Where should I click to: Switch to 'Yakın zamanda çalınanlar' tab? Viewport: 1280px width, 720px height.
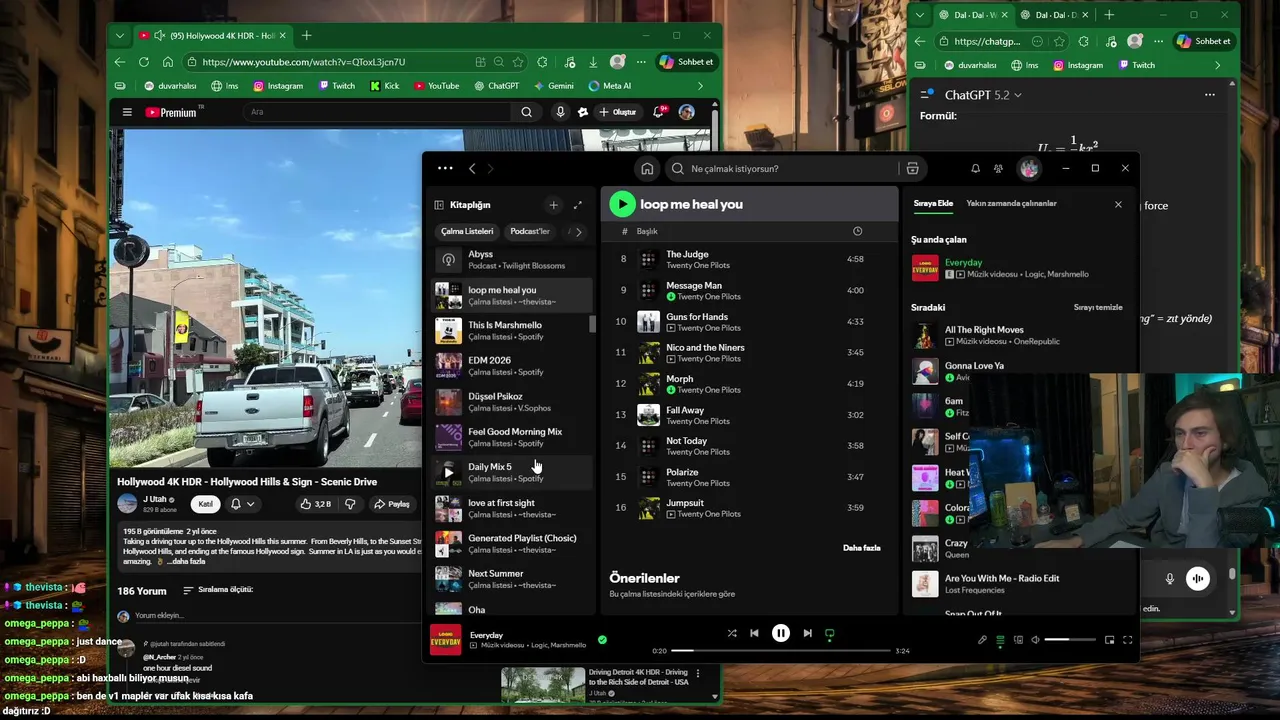click(x=1011, y=203)
